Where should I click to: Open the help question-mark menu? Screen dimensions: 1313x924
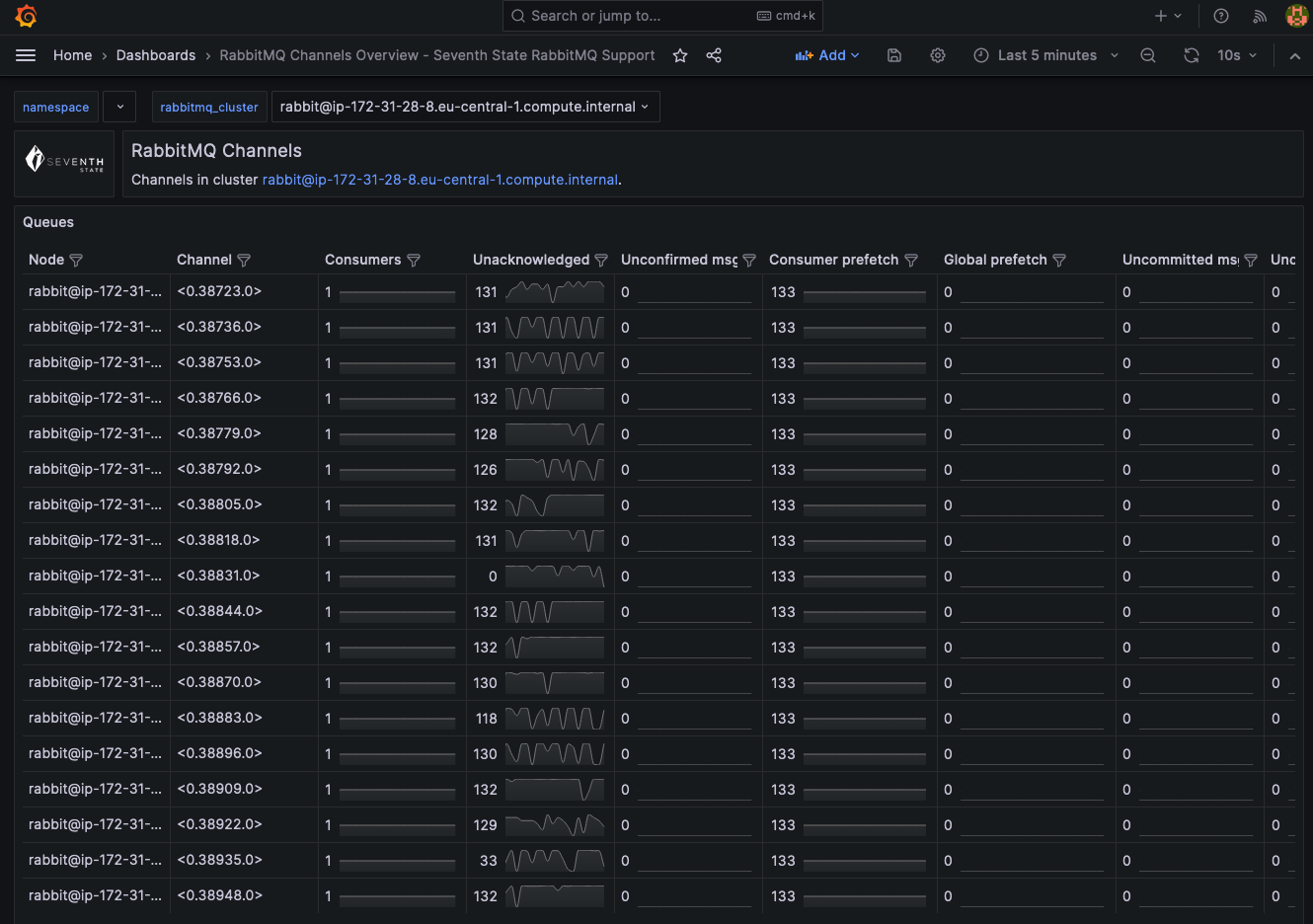1221,16
